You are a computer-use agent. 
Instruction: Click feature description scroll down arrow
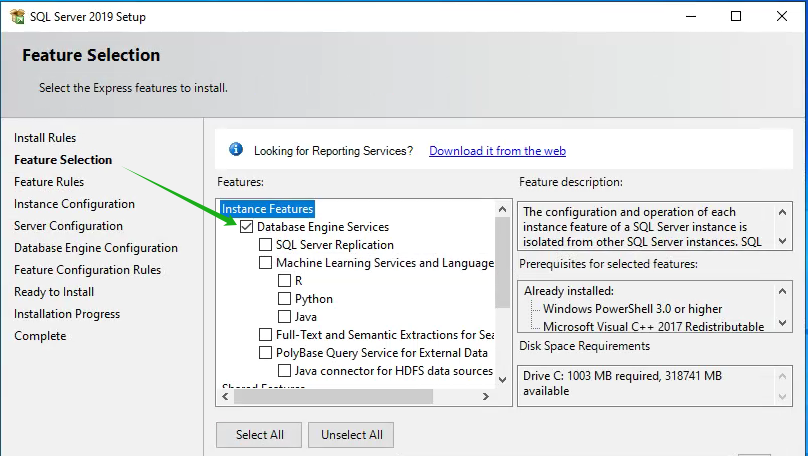(782, 241)
